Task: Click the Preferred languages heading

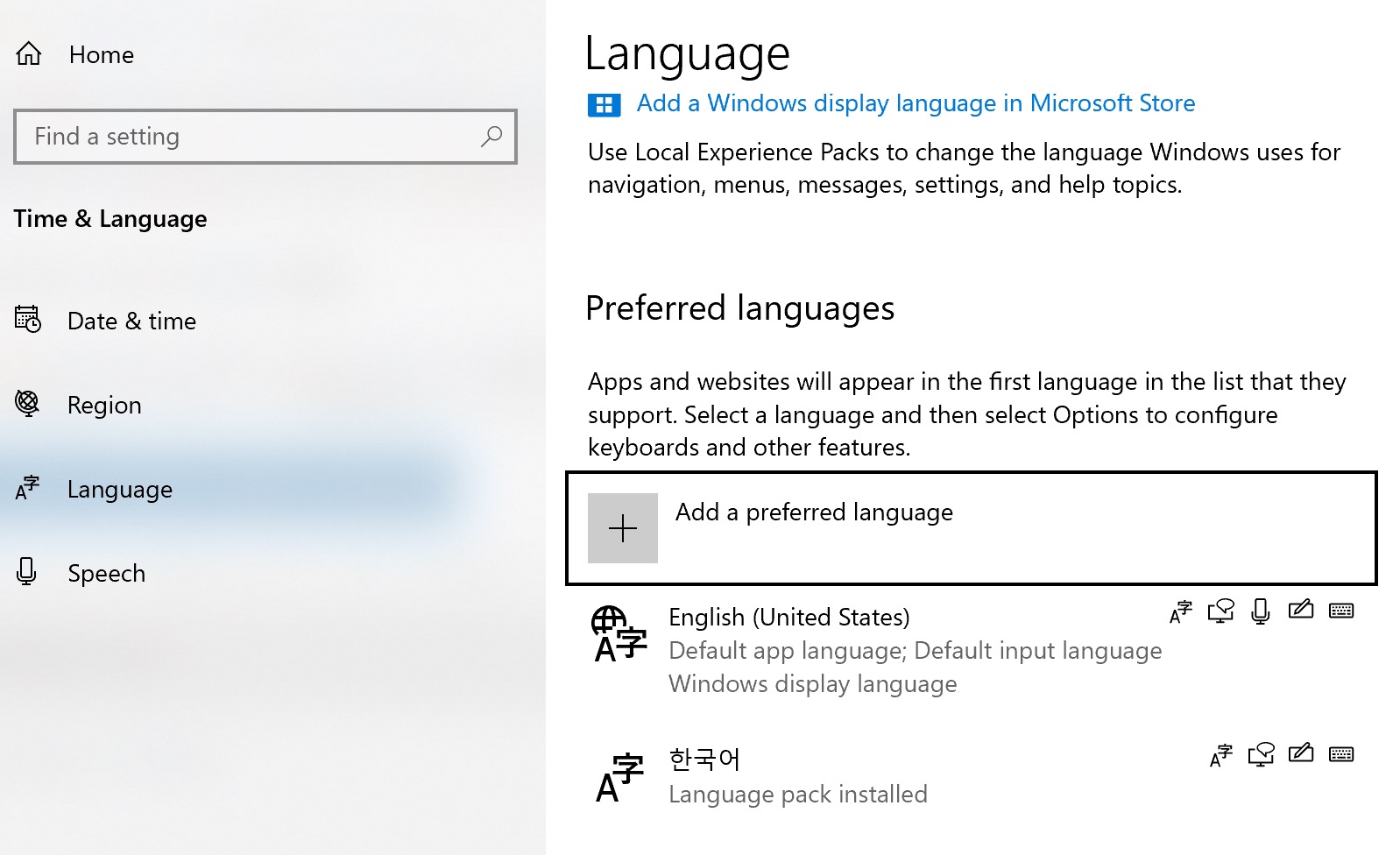Action: pos(740,308)
